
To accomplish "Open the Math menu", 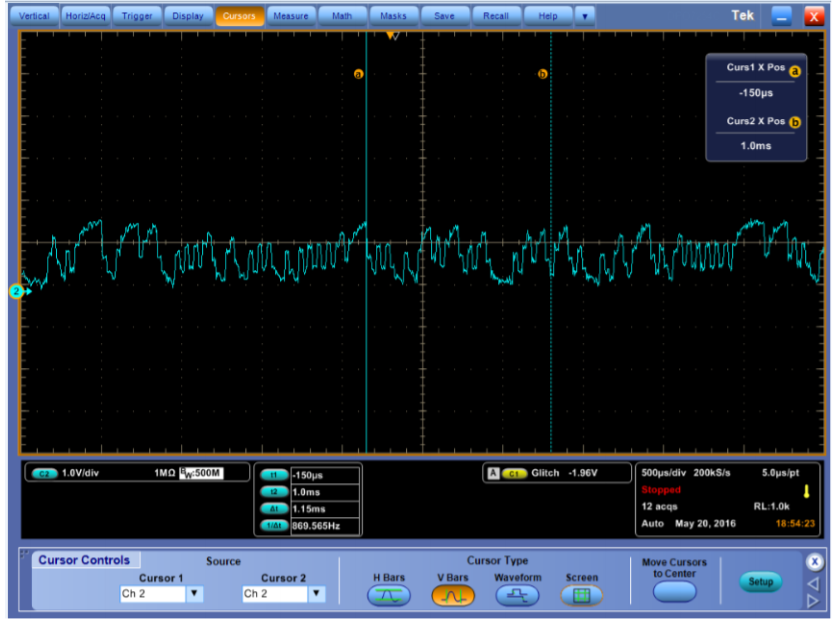I will tap(342, 16).
